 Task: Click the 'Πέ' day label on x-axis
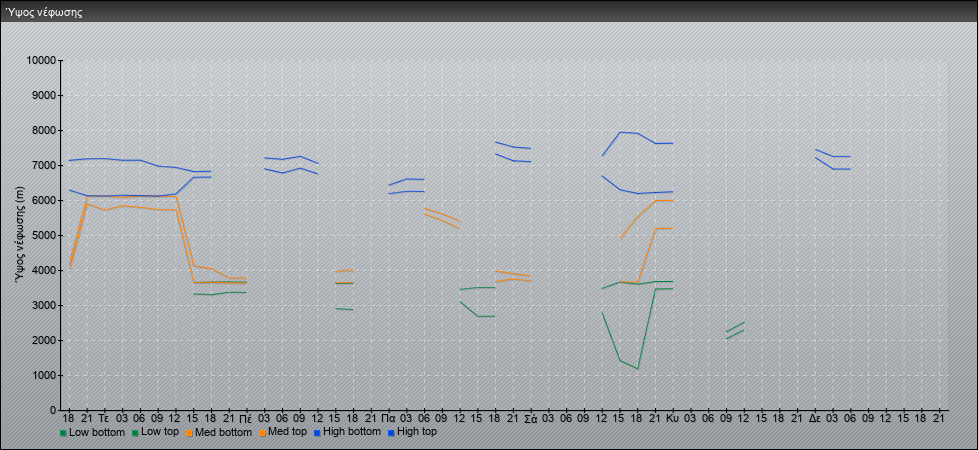click(246, 419)
